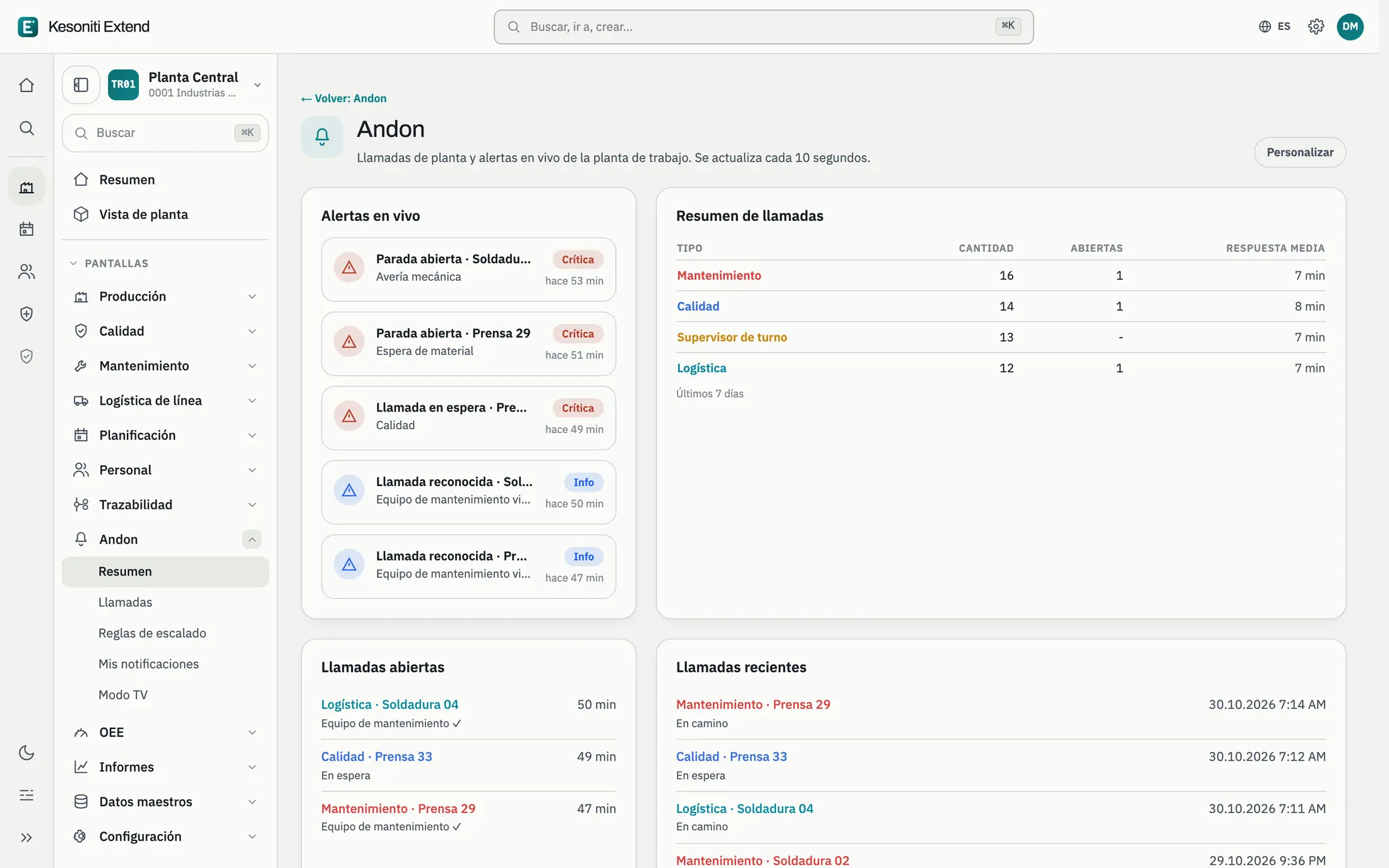Expand the rail with double chevron icon
The image size is (1389, 868).
click(27, 838)
